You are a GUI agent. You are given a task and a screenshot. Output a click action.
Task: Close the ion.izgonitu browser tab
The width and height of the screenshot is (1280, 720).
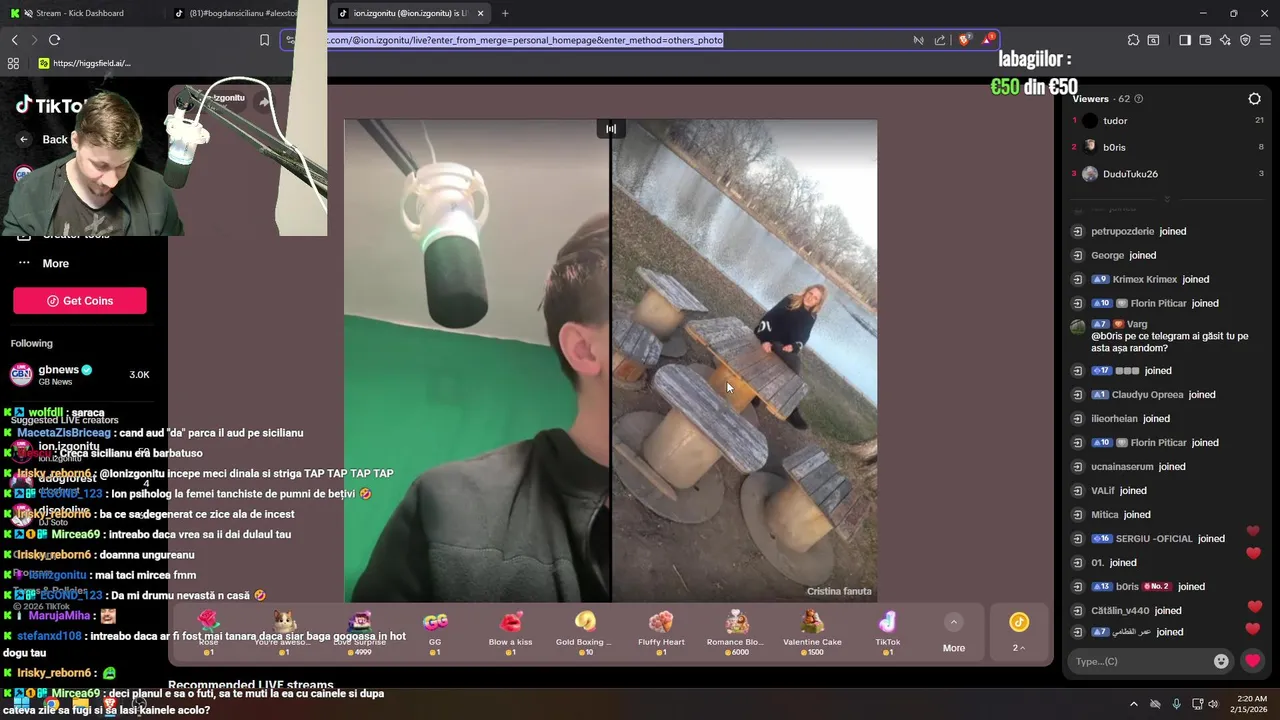tap(480, 13)
